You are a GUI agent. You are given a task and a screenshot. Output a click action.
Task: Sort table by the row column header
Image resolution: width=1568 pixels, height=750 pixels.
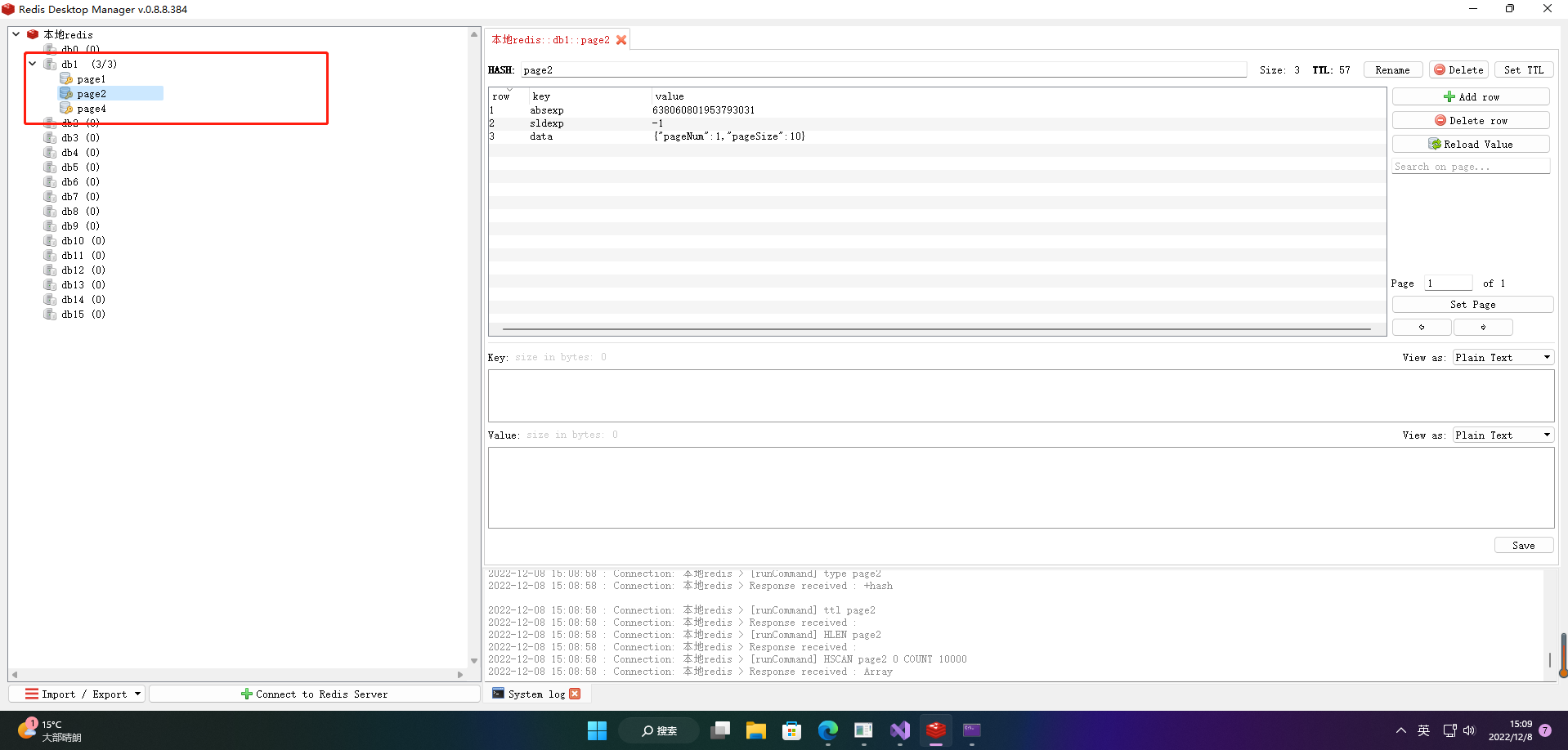[x=508, y=96]
